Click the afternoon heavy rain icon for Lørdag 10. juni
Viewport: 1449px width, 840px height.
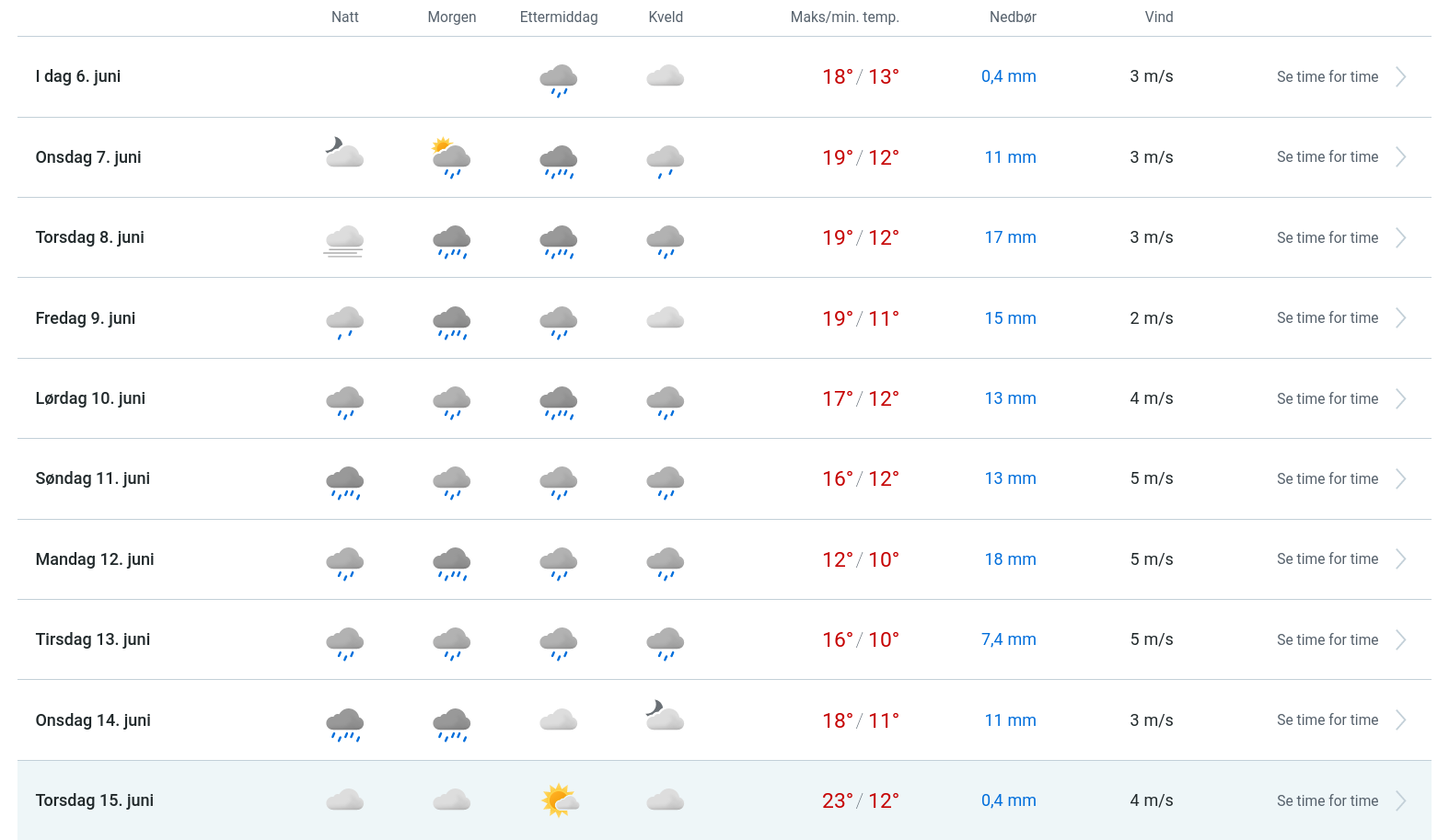[559, 401]
